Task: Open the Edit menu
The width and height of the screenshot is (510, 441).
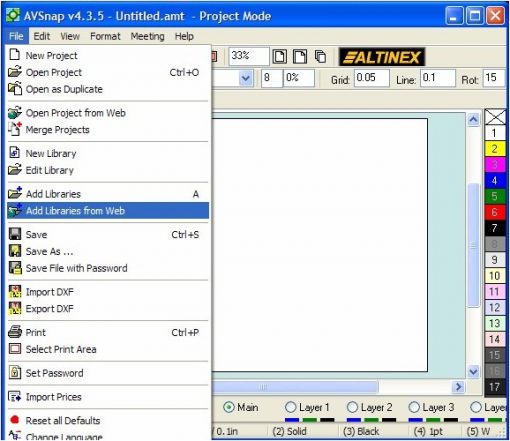Action: coord(42,36)
